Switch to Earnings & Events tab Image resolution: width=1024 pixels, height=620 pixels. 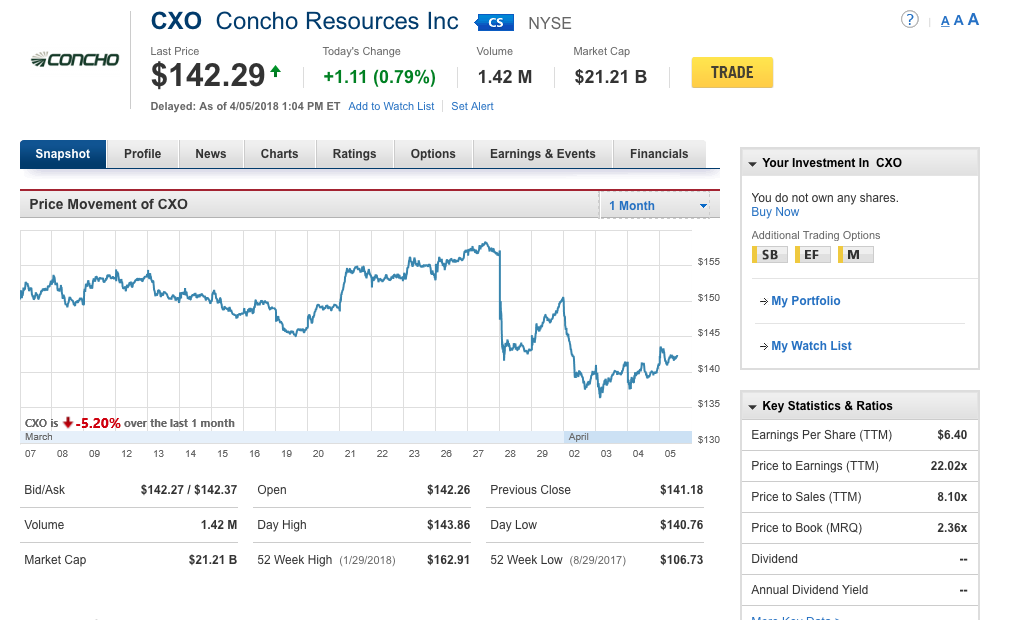pos(543,154)
